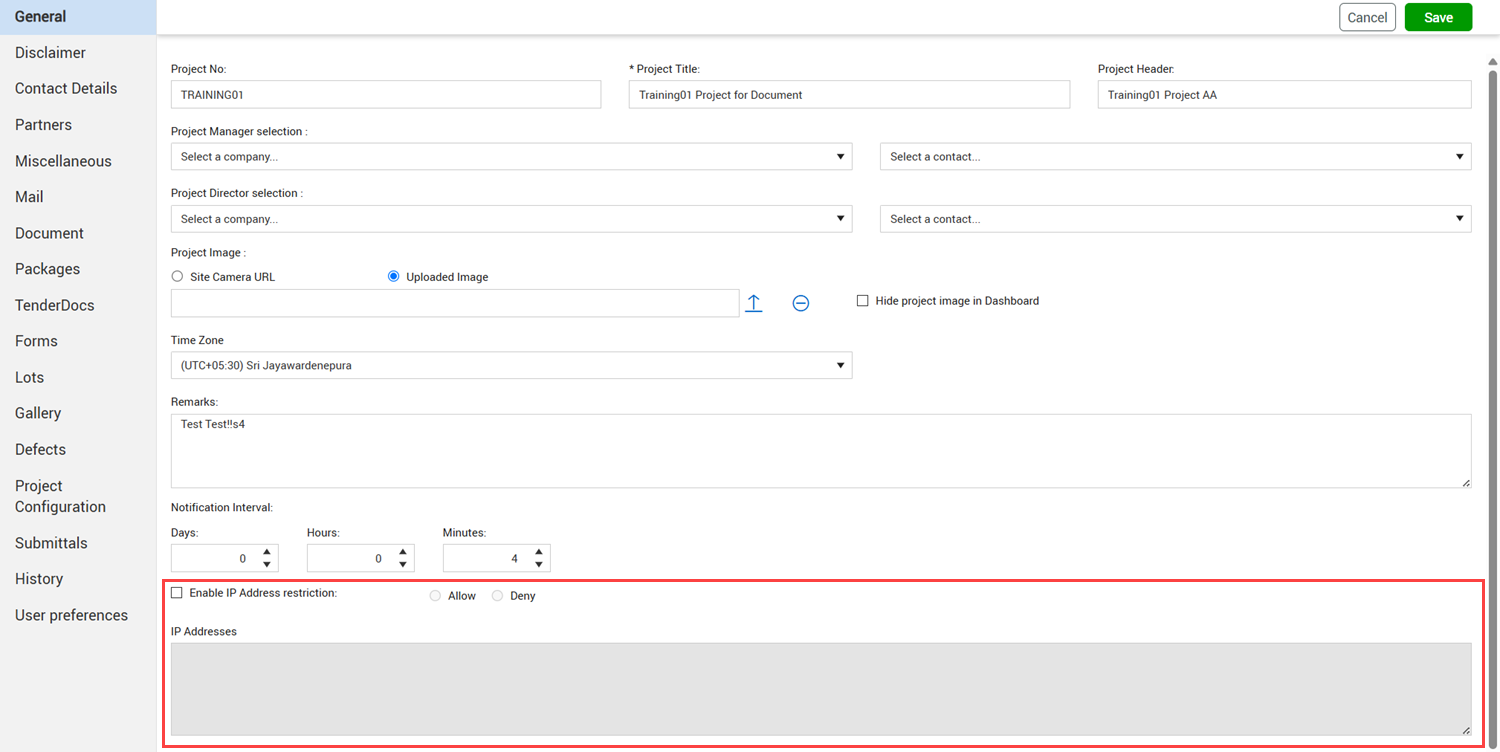This screenshot has height=752, width=1500.
Task: Enable IP Address restriction checkbox
Action: click(x=177, y=593)
